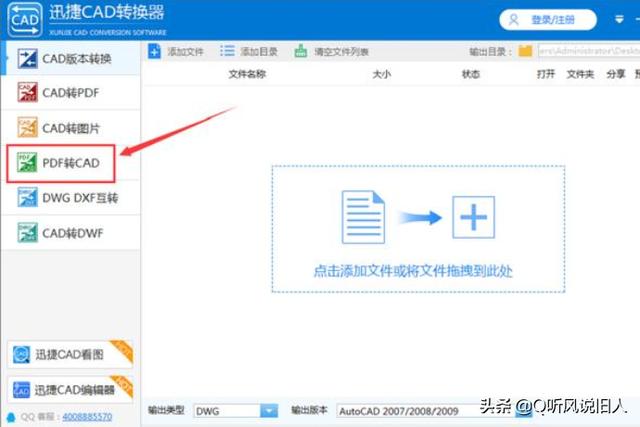Launch 迅捷CAD编辑器 editor
640x427 pixels.
coord(70,389)
